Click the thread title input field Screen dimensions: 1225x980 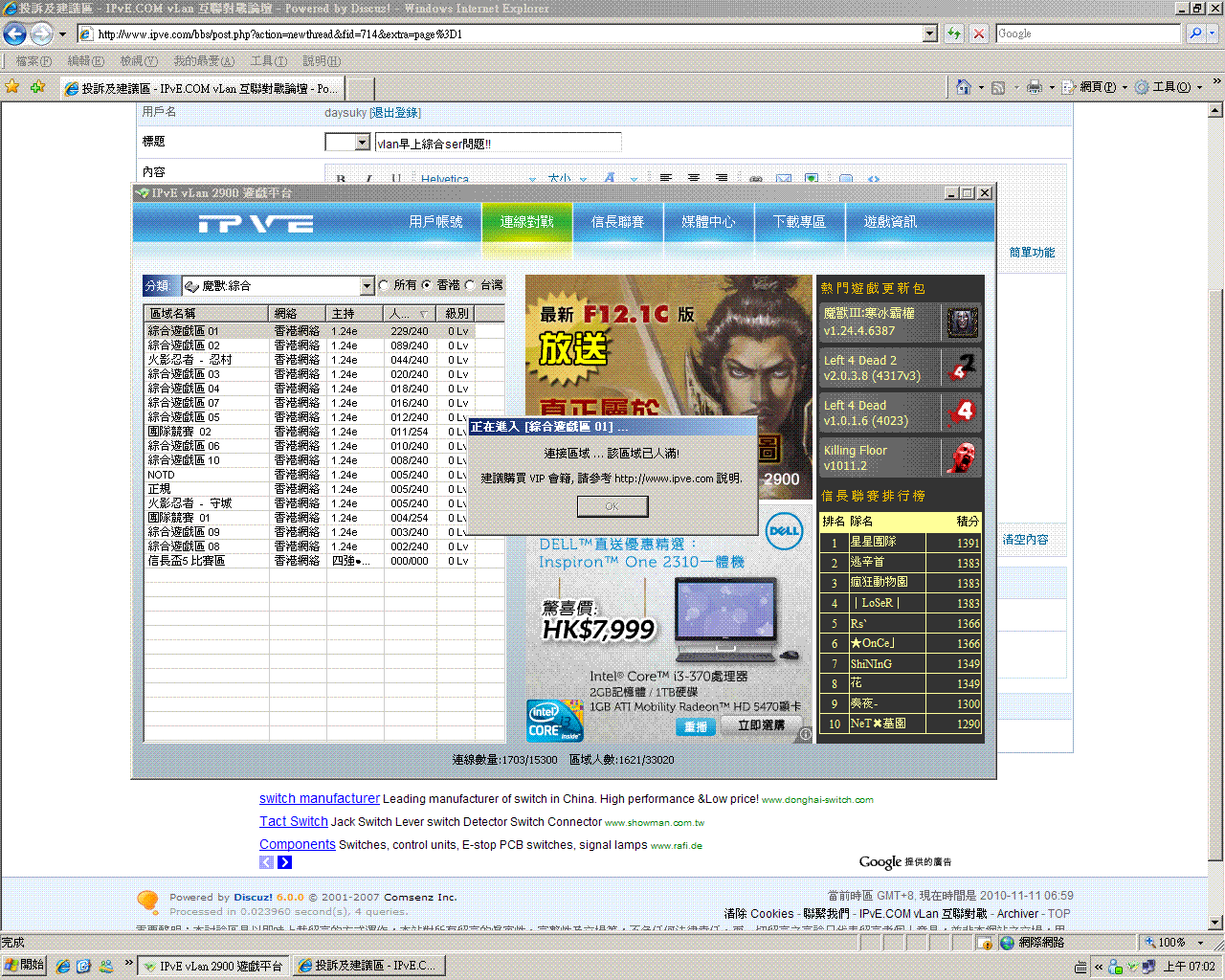pyautogui.click(x=498, y=144)
